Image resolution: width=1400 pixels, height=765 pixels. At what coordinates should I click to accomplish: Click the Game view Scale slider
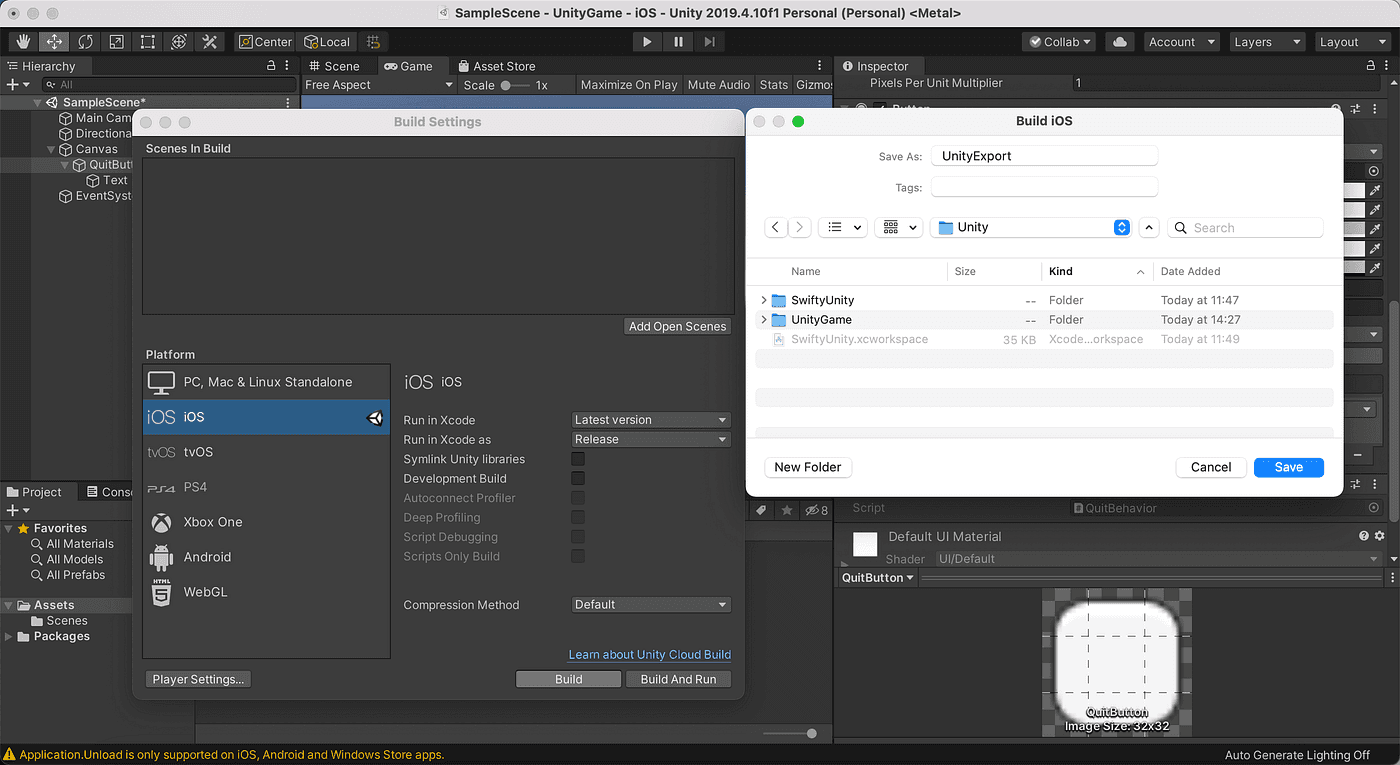pos(514,85)
